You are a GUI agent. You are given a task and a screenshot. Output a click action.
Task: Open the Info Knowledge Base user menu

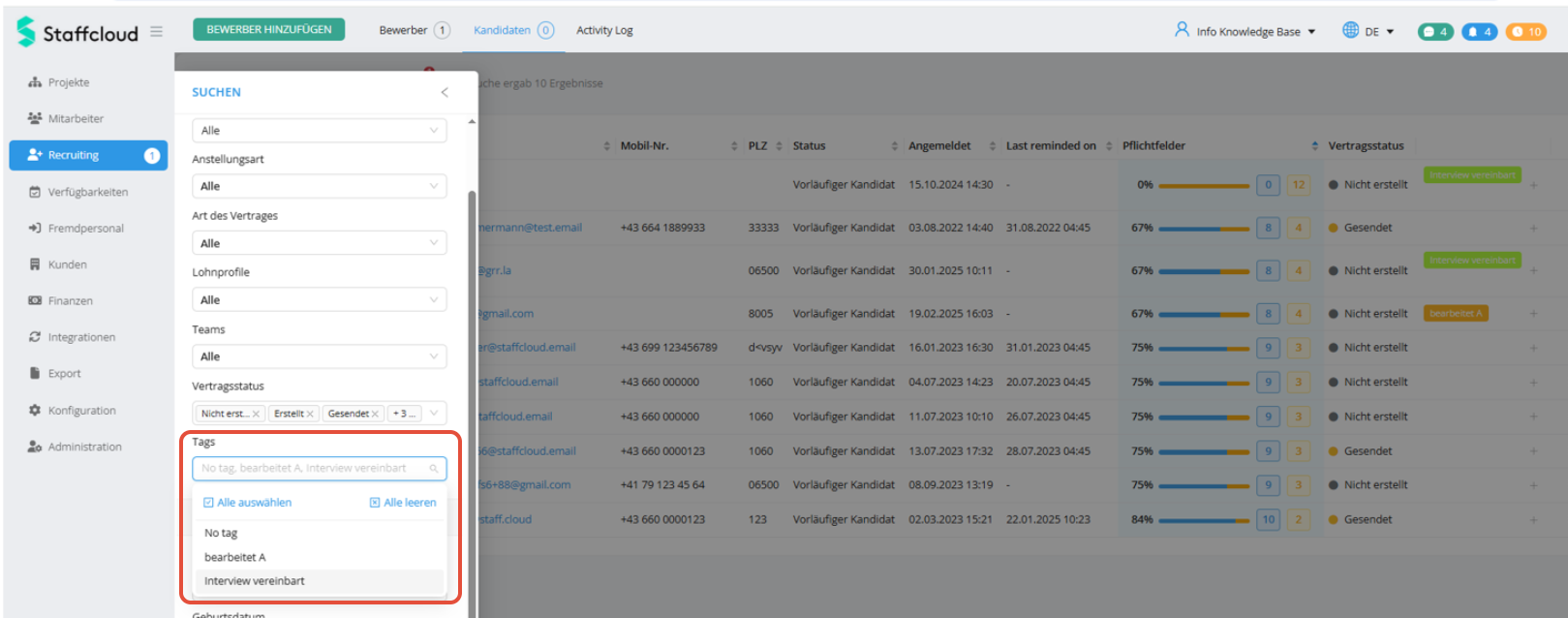tap(1245, 31)
